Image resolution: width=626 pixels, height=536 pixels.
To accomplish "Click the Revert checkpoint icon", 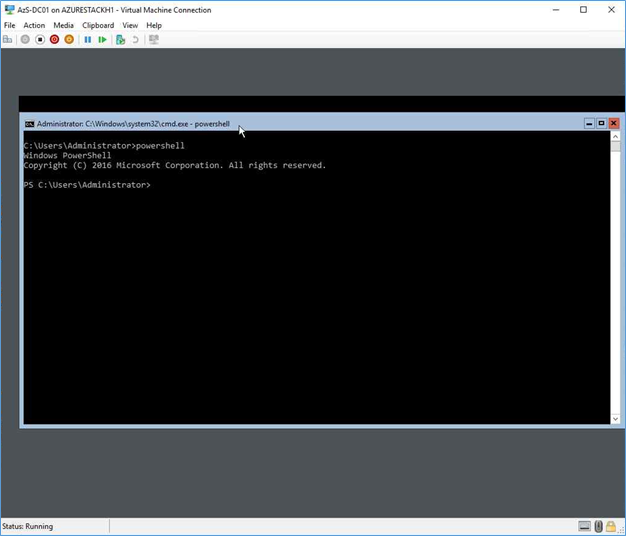I will (x=135, y=40).
